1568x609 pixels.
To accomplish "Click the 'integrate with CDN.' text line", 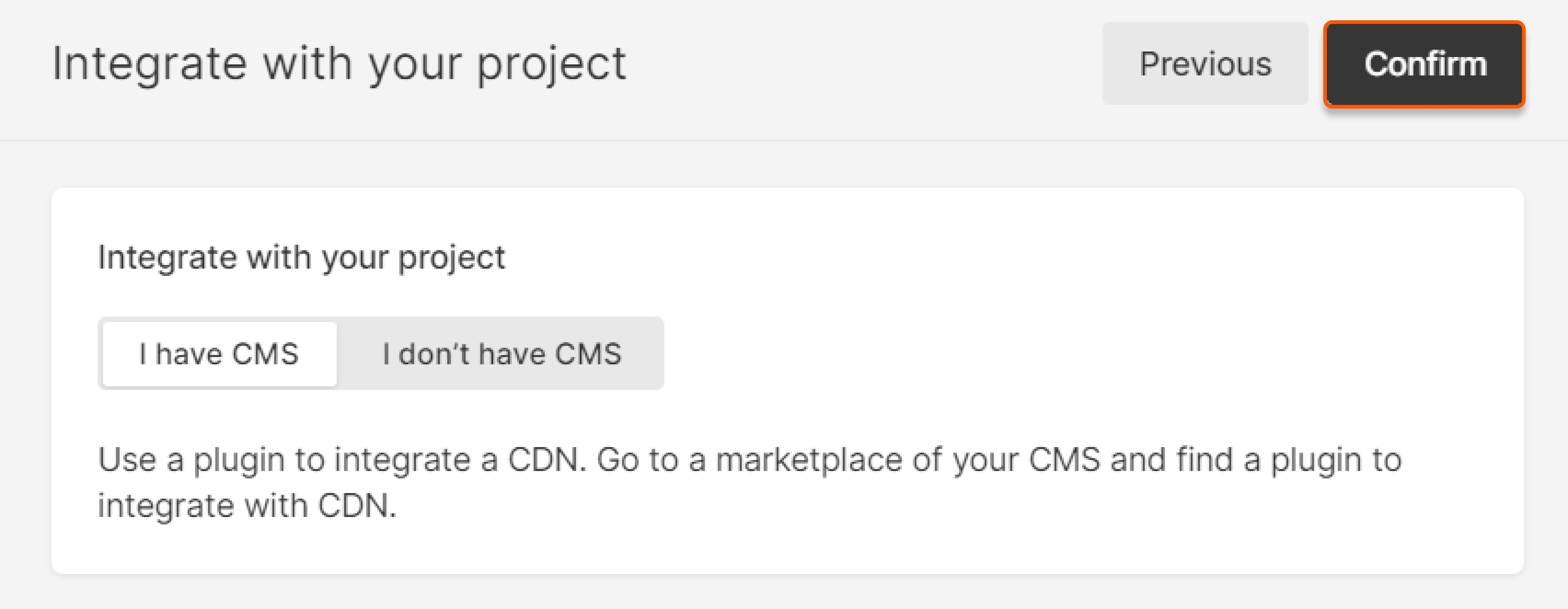I will (247, 506).
